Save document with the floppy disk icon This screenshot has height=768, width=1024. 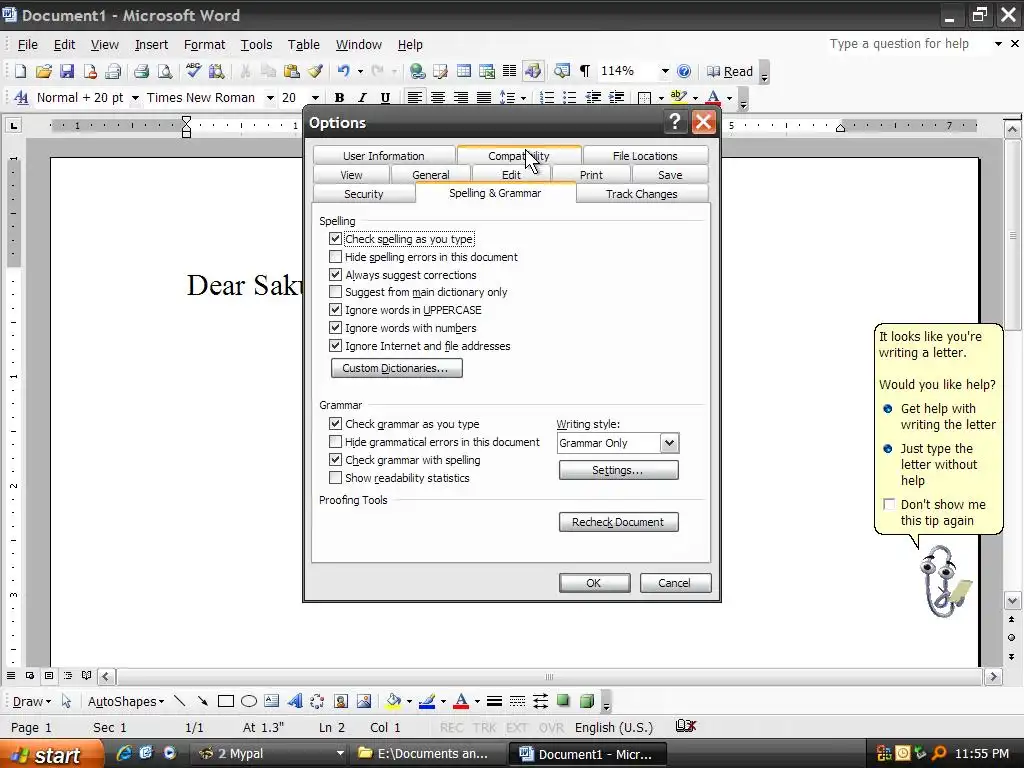(x=67, y=71)
